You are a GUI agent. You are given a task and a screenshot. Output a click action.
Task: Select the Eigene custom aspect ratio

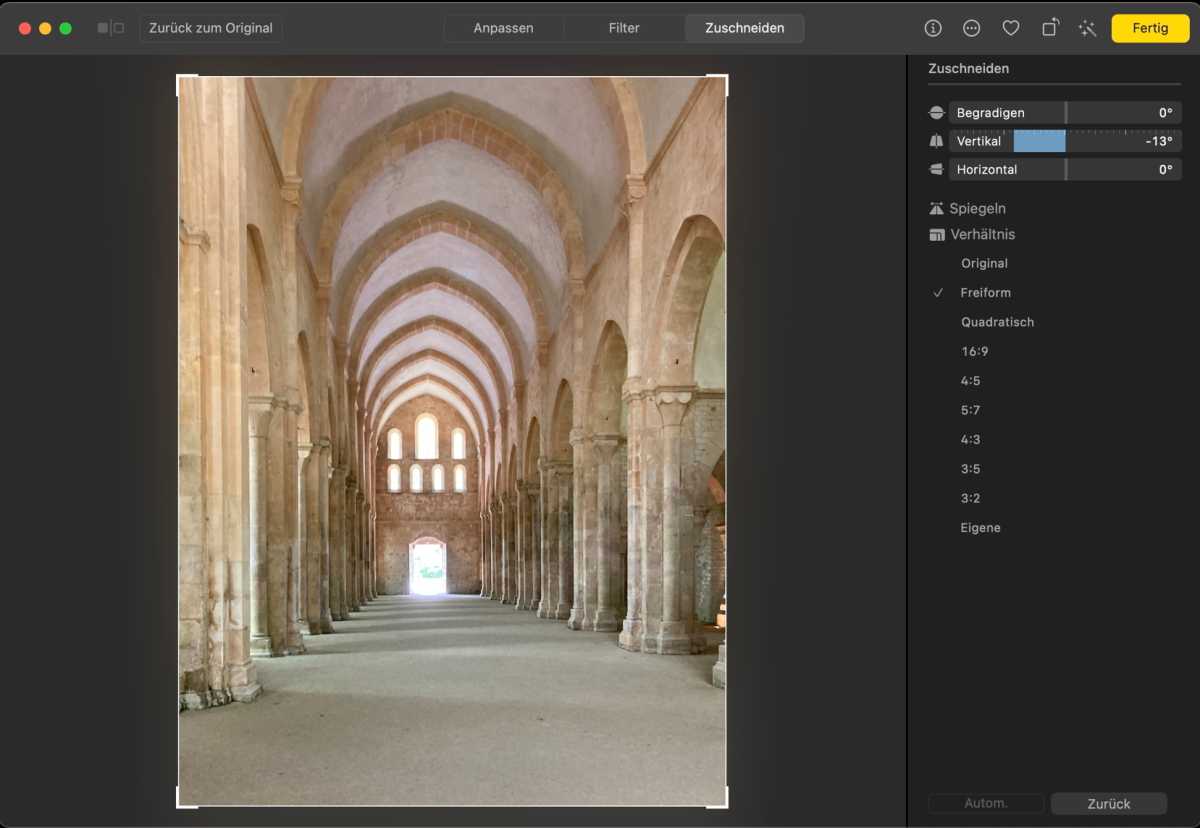pyautogui.click(x=980, y=528)
